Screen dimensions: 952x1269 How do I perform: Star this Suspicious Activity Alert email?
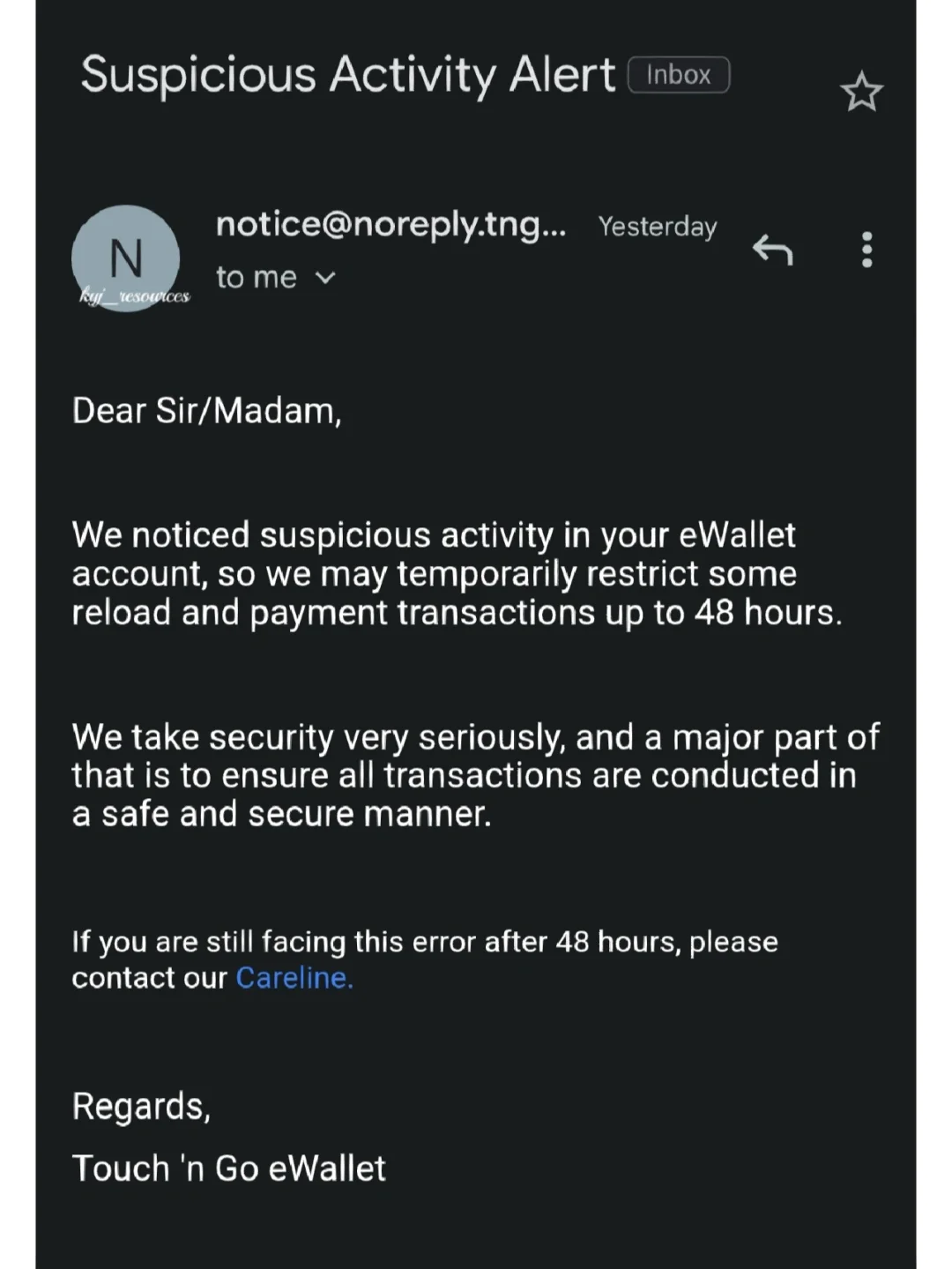[x=861, y=93]
